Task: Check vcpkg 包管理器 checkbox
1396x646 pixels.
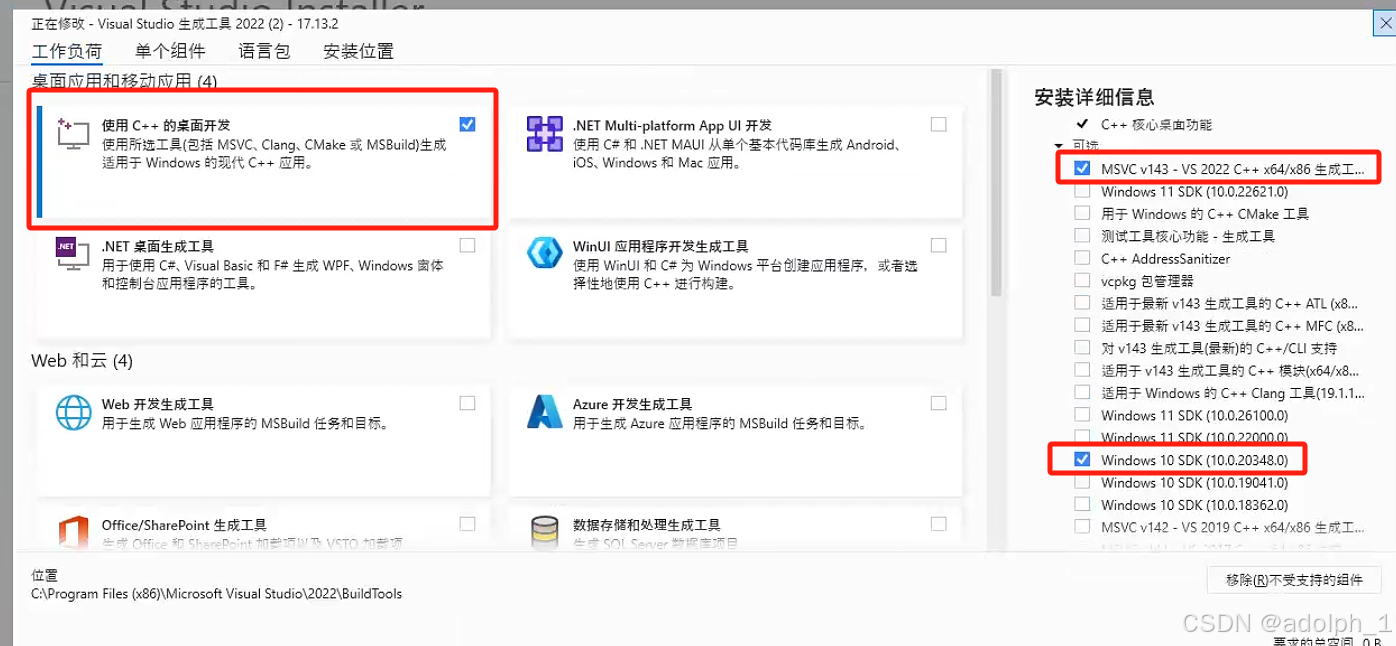Action: 1082,281
